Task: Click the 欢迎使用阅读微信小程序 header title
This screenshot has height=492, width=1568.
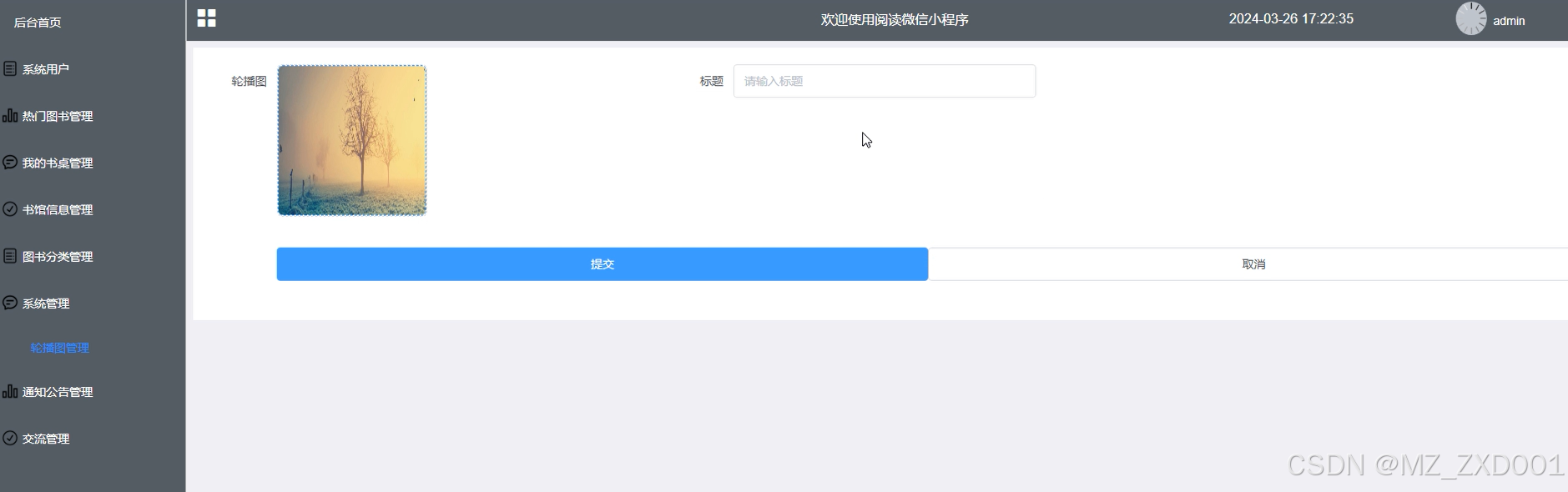Action: tap(895, 19)
